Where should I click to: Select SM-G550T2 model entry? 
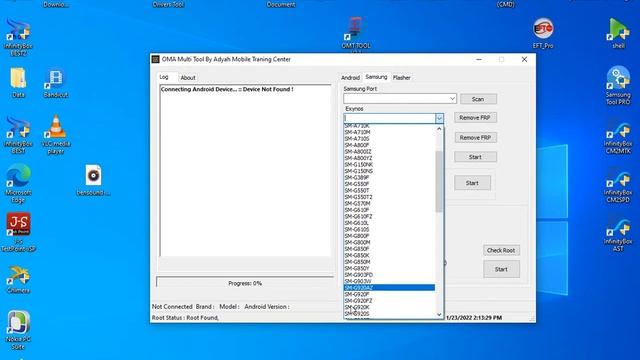click(x=389, y=197)
